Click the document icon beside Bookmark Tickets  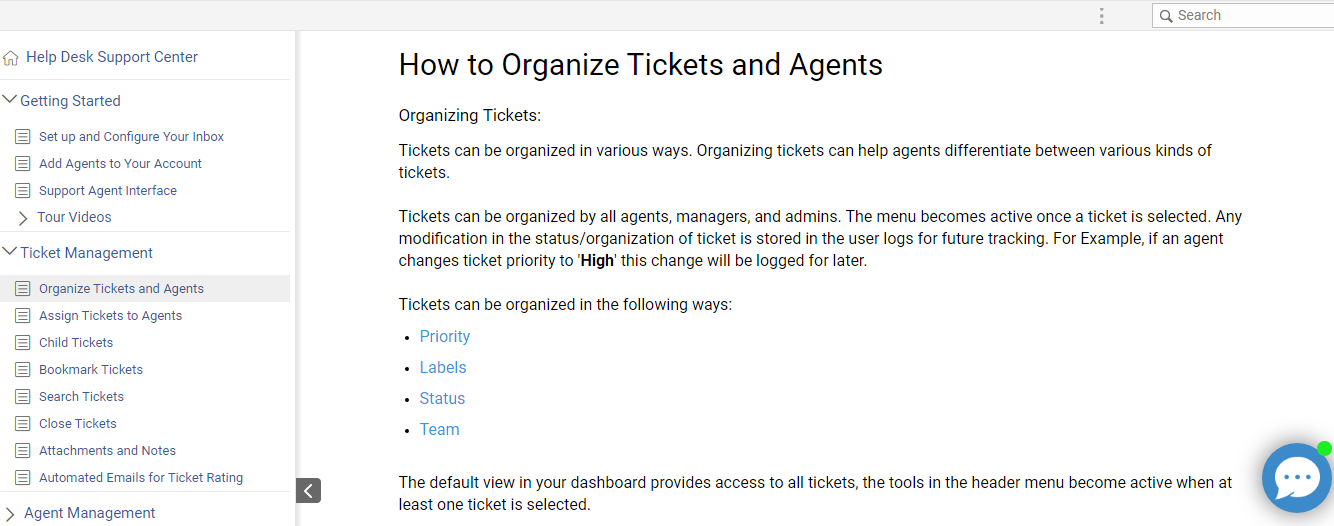tap(23, 370)
